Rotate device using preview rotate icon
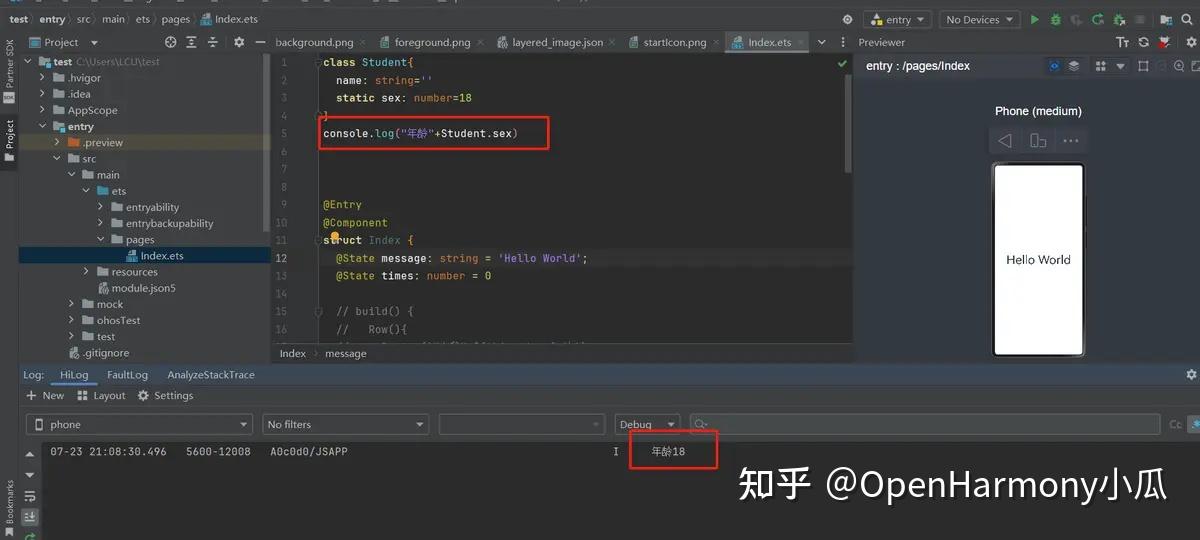 pos(1038,141)
